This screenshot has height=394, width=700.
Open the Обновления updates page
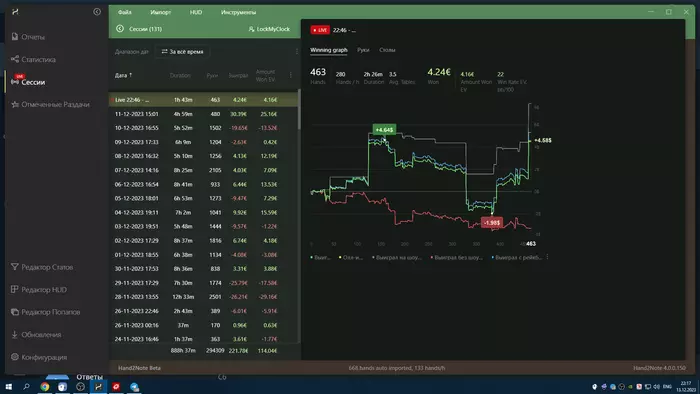(x=36, y=334)
